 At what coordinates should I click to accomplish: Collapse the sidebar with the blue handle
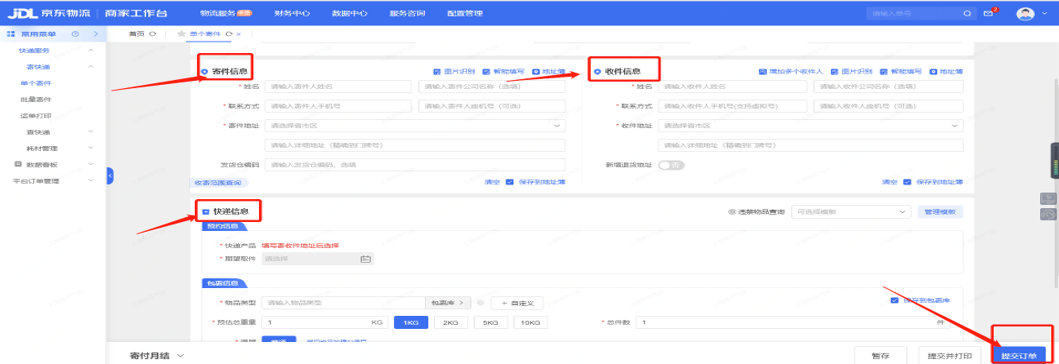110,176
